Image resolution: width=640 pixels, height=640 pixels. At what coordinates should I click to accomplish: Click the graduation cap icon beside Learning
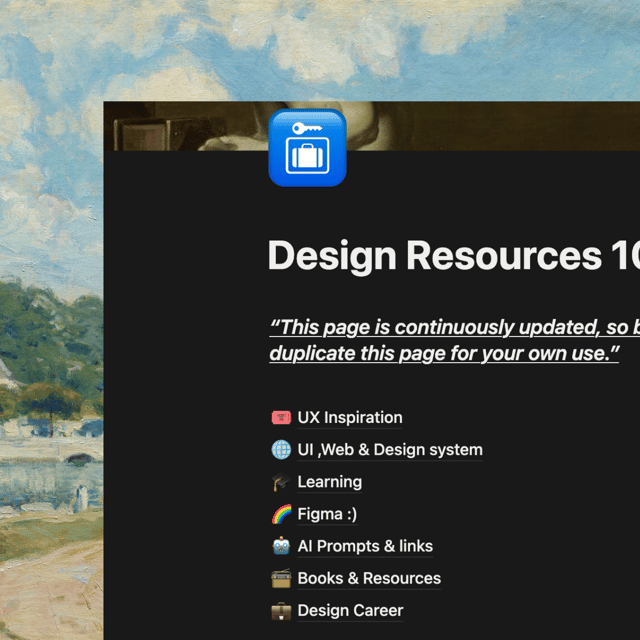(x=281, y=482)
